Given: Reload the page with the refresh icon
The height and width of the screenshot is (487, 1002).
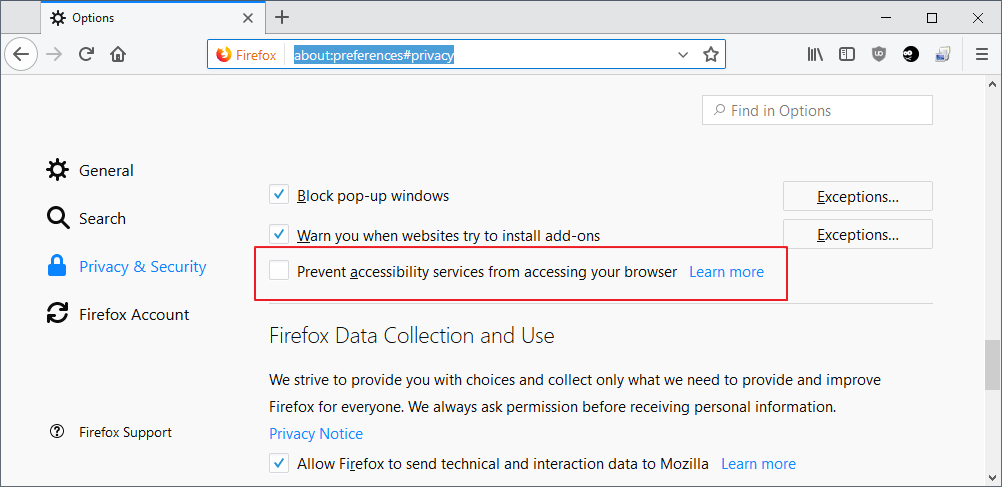Looking at the screenshot, I should 87,54.
